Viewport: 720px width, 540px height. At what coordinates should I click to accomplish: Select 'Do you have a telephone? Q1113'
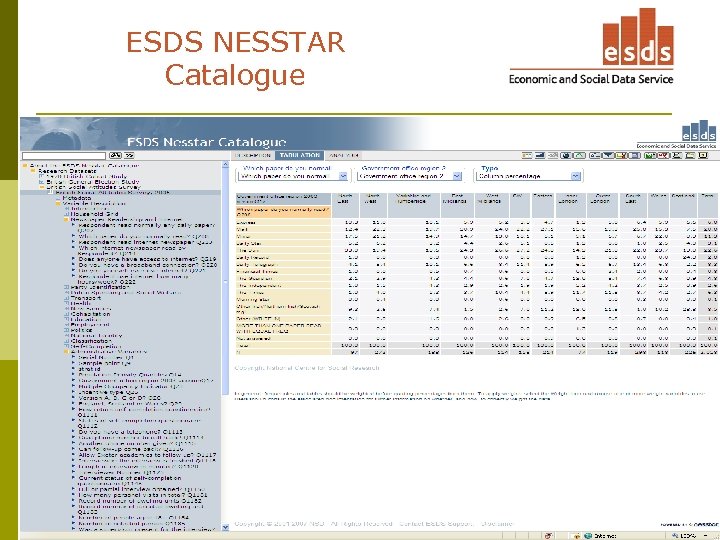(130, 432)
